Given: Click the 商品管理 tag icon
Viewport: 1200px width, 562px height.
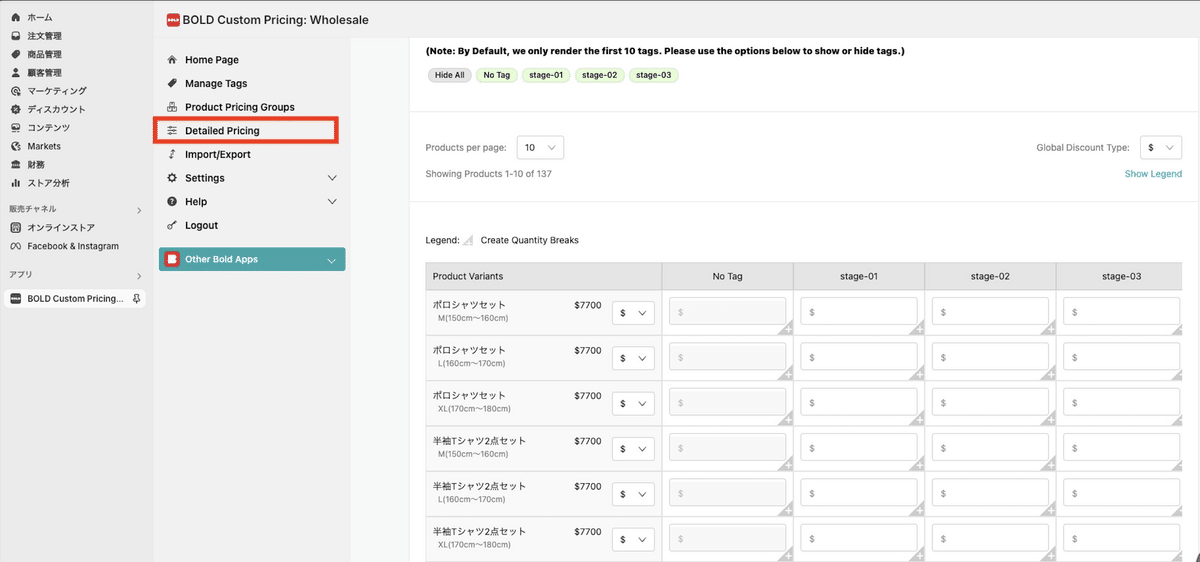Looking at the screenshot, I should pos(16,54).
